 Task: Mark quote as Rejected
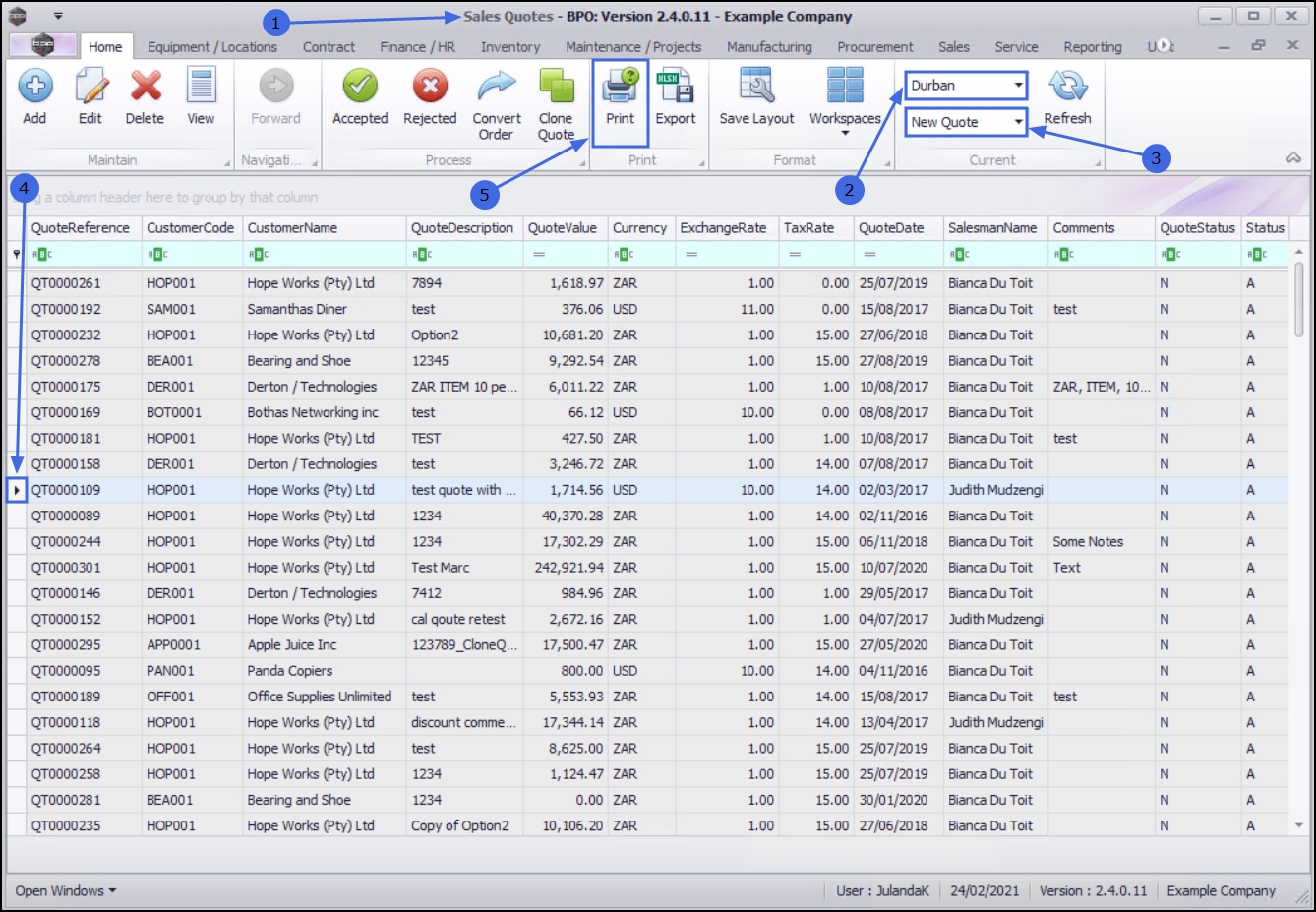tap(430, 87)
